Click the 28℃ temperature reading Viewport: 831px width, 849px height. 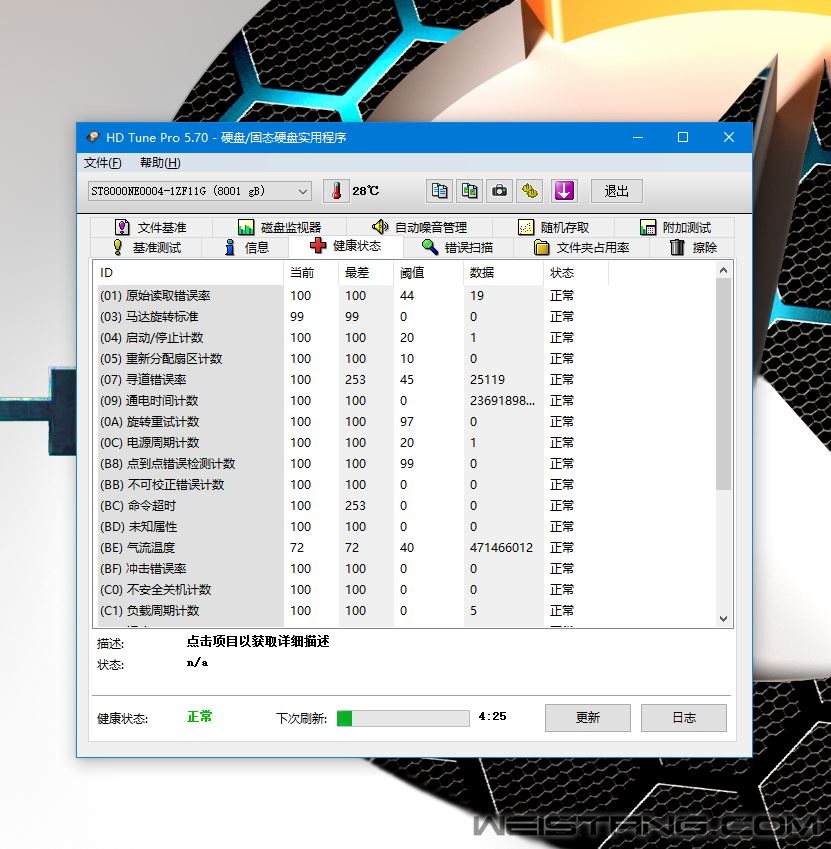coord(365,191)
